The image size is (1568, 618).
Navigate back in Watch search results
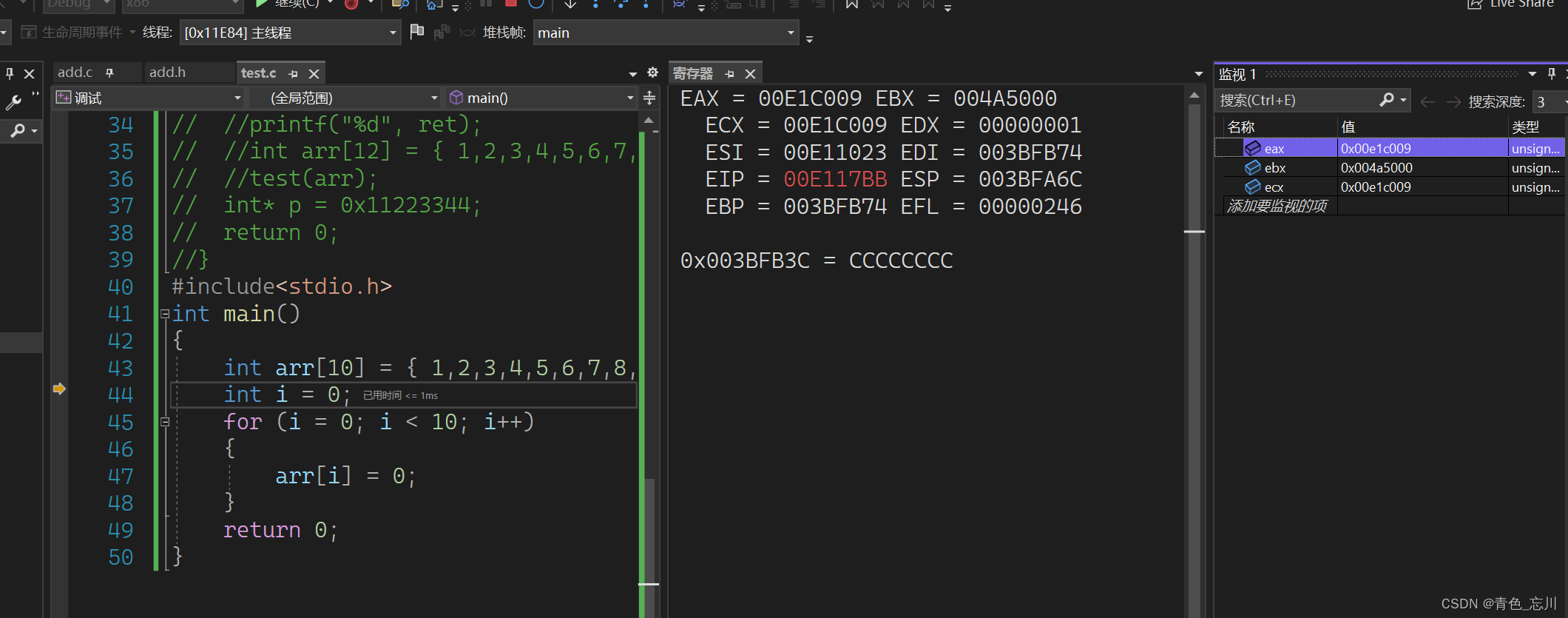click(x=1427, y=101)
